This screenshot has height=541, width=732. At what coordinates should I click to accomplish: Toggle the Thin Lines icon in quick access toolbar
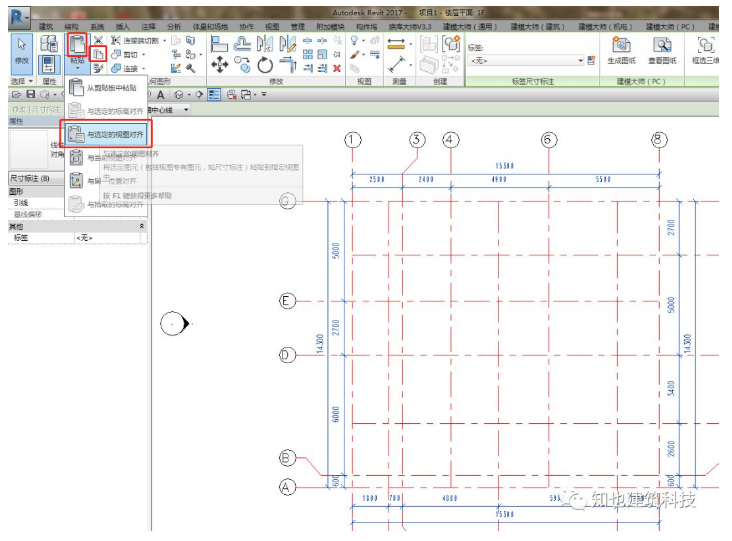pyautogui.click(x=214, y=95)
